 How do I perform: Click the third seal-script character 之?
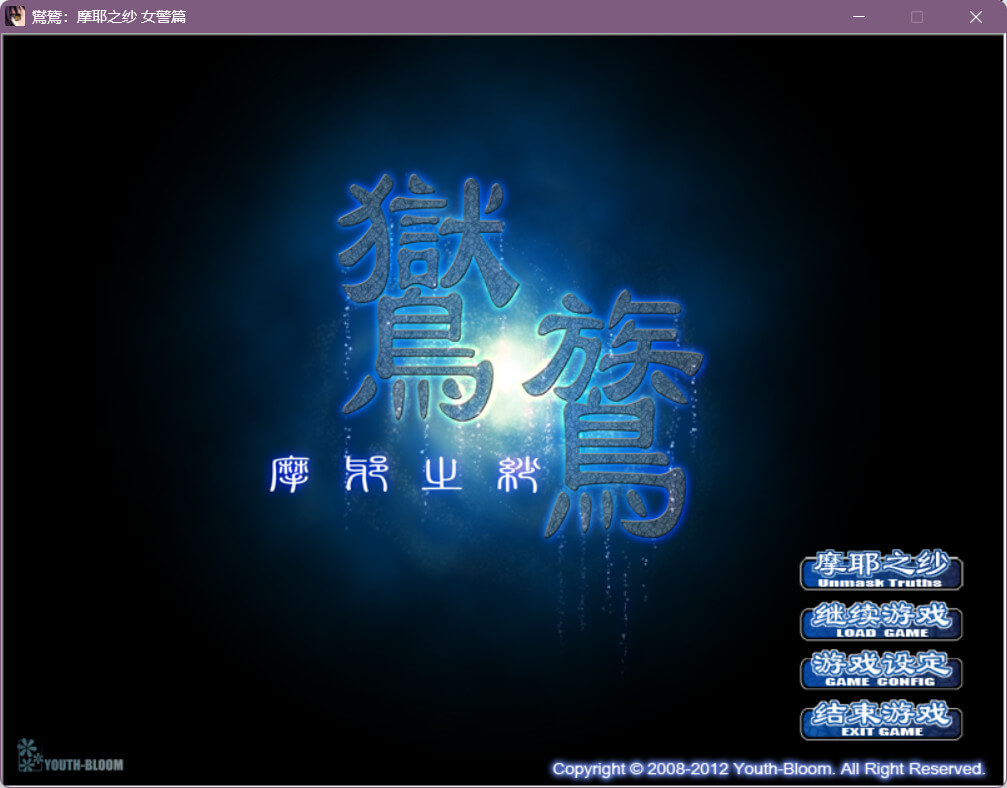click(x=440, y=474)
